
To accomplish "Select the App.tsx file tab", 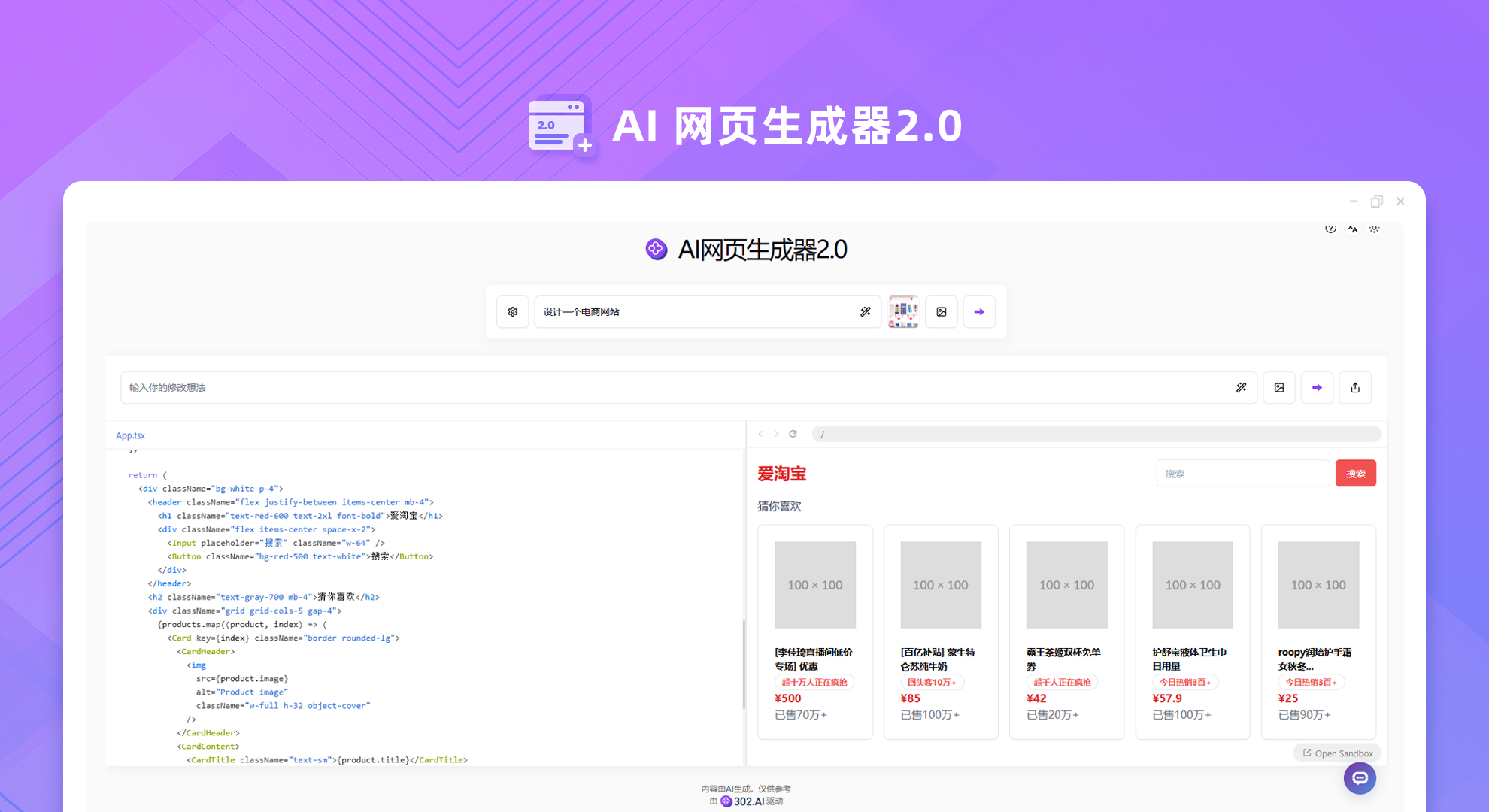I will (130, 435).
